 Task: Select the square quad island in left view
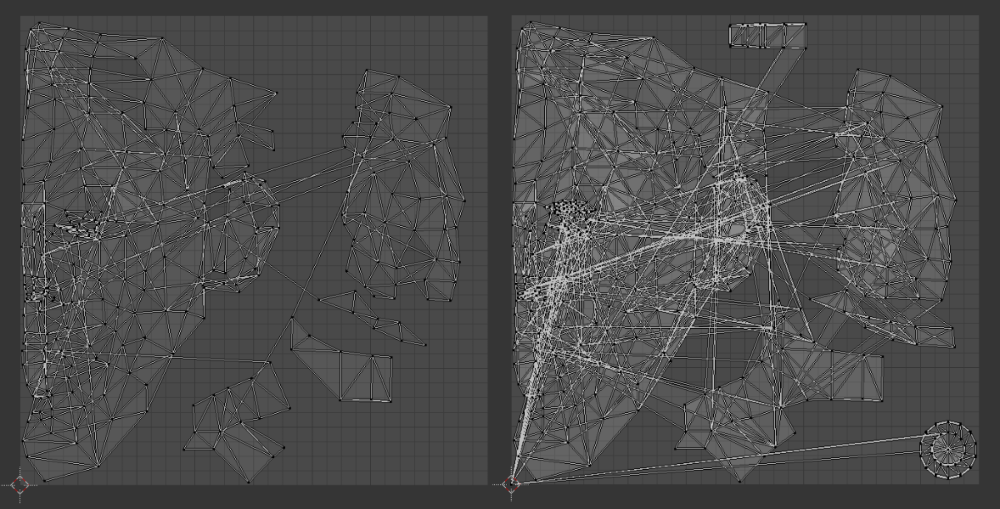click(365, 377)
